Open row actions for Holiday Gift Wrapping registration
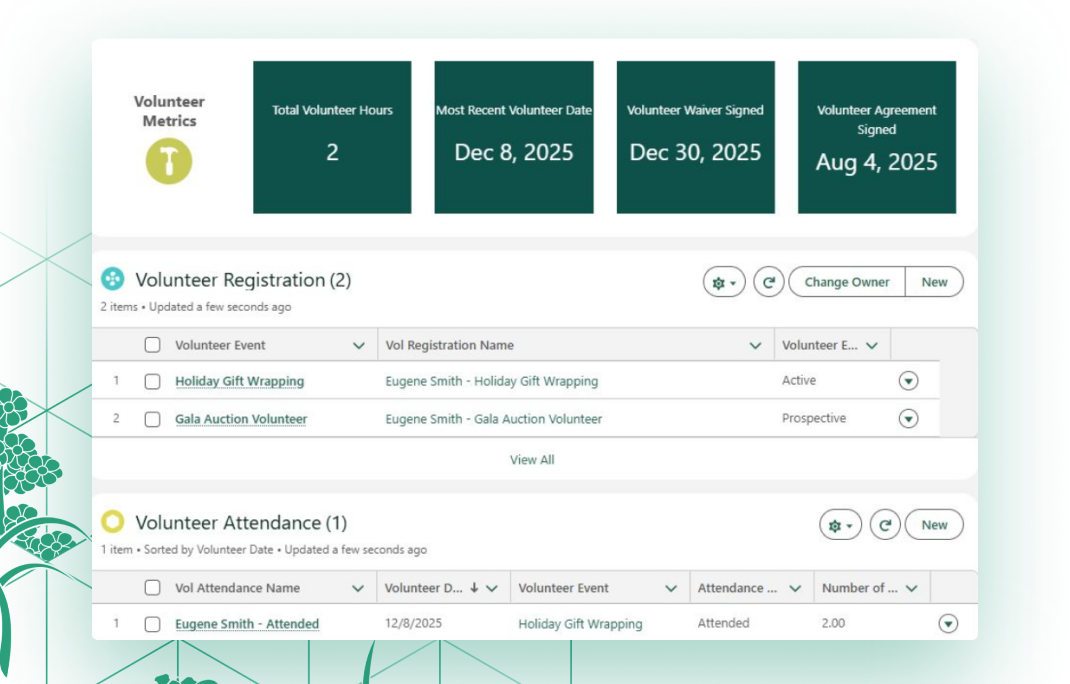The height and width of the screenshot is (684, 1070). 908,380
